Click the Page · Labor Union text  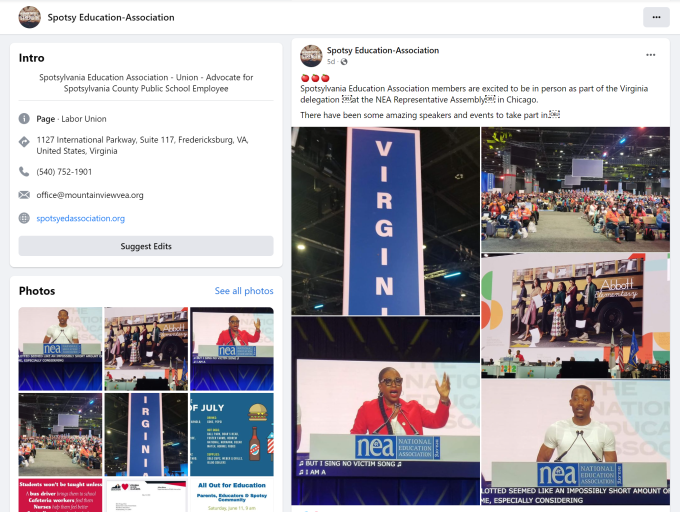71,119
